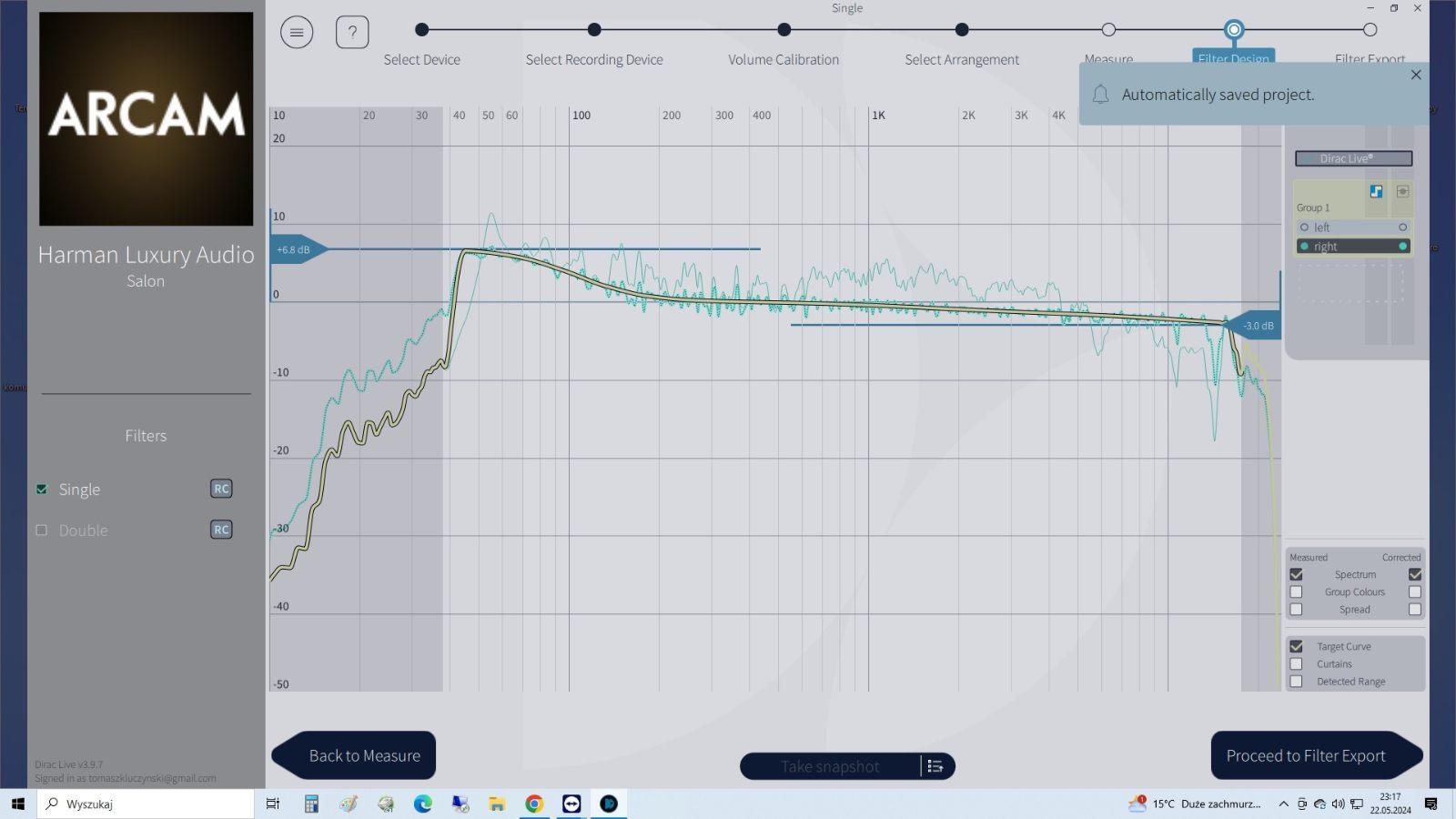The height and width of the screenshot is (819, 1456).
Task: Dismiss the Automatically saved project notification
Action: click(1416, 75)
